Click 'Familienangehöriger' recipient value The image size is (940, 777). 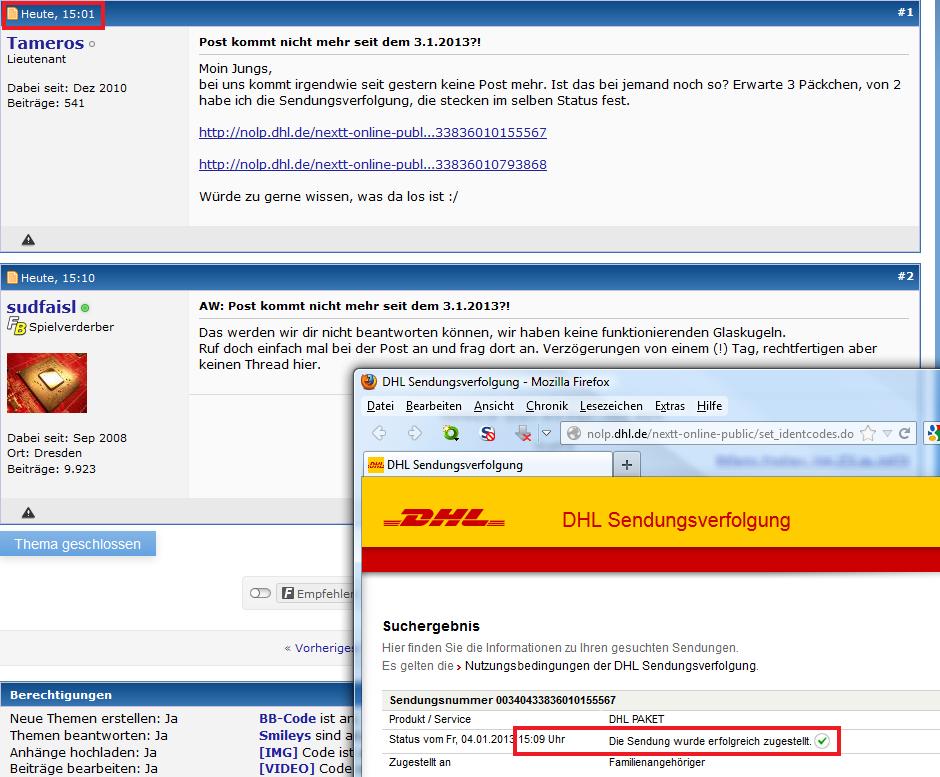[x=657, y=762]
